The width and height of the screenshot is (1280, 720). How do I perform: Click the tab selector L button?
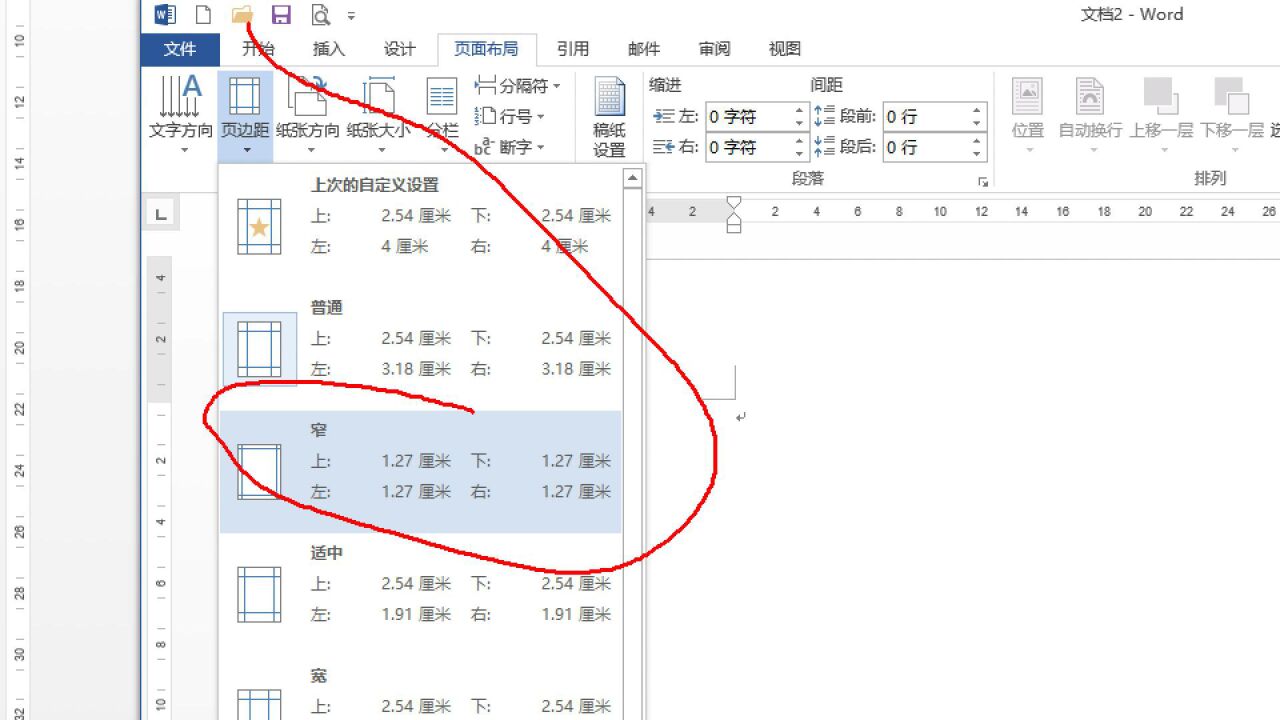point(161,212)
